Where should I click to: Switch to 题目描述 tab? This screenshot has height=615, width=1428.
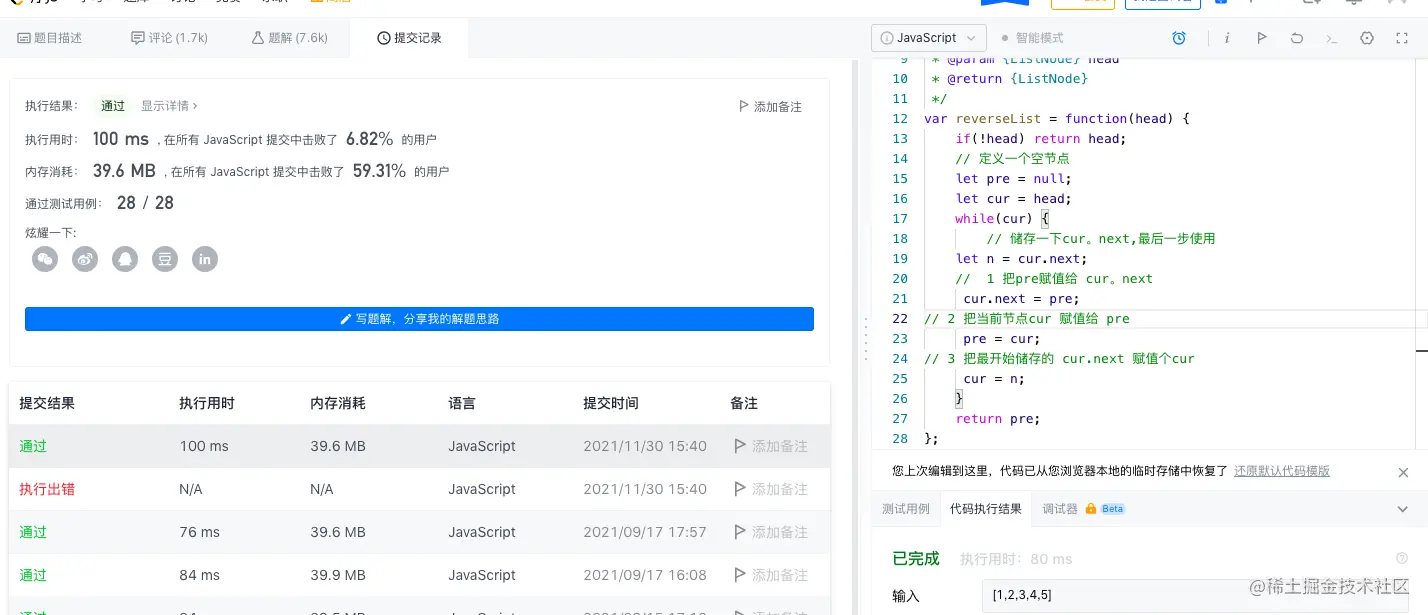[50, 38]
